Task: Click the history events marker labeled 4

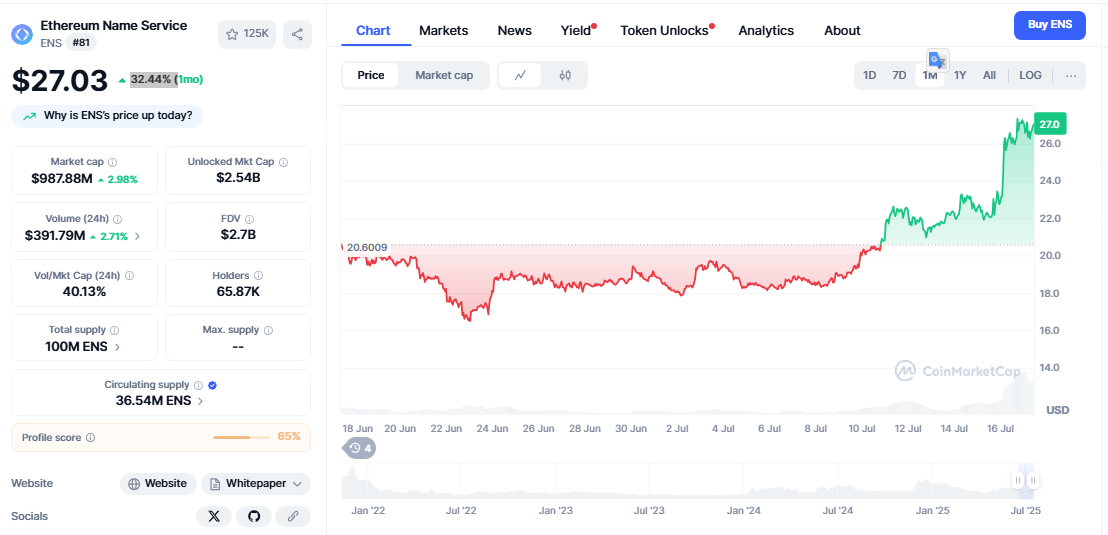Action: pyautogui.click(x=360, y=448)
